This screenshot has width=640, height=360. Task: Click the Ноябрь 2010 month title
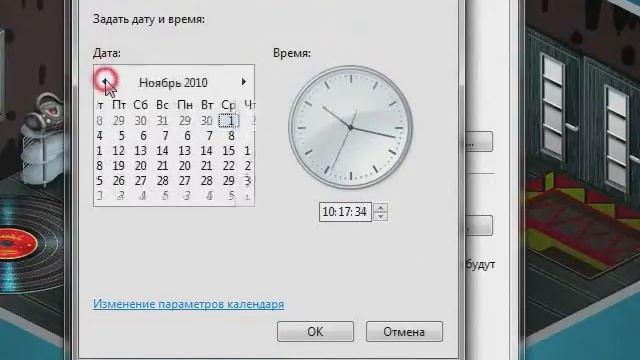click(173, 82)
